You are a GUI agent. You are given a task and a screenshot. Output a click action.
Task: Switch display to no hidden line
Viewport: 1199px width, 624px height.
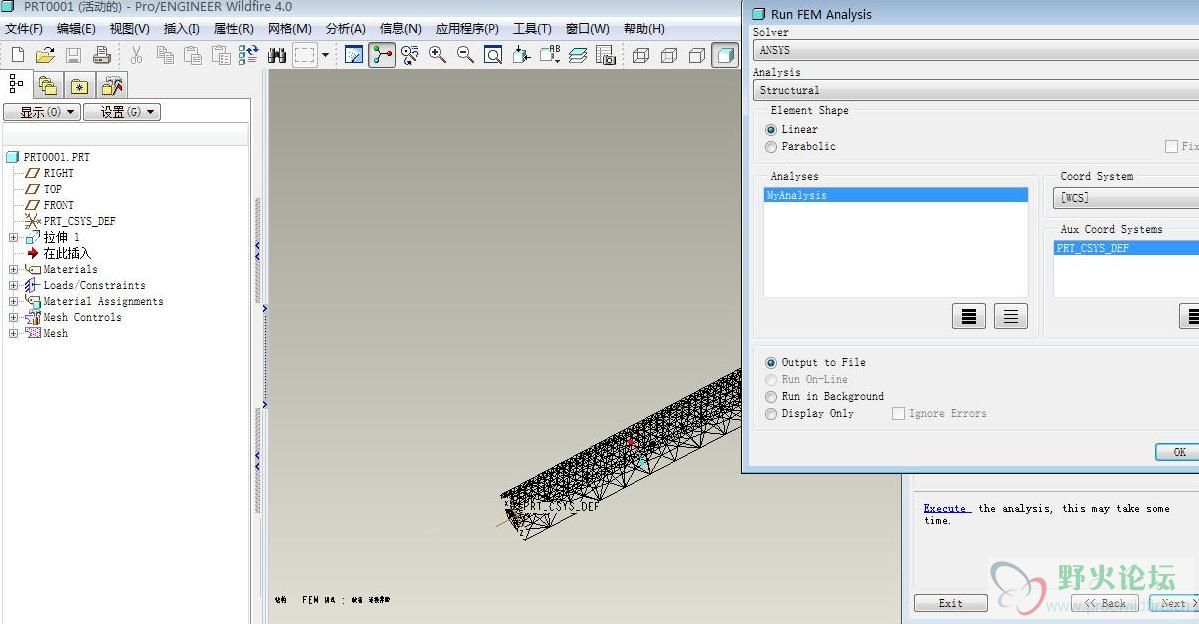coord(697,55)
